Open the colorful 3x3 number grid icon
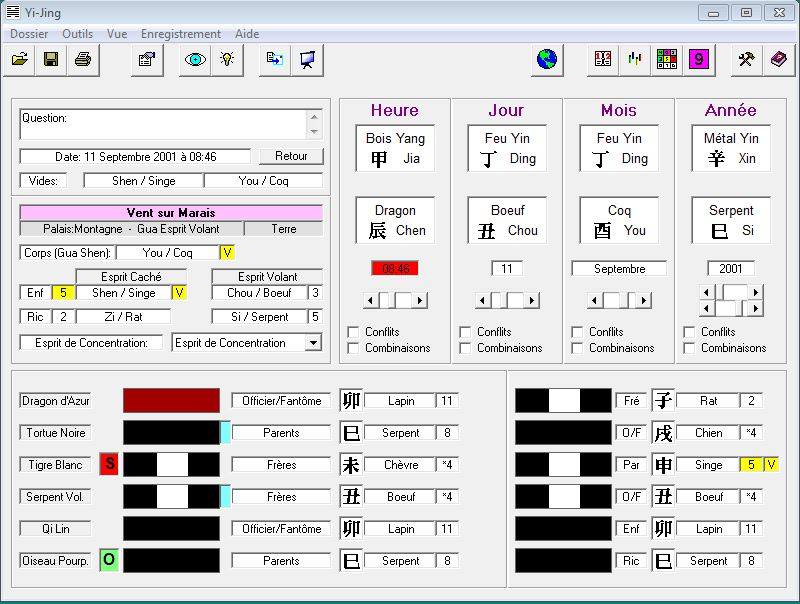 (x=667, y=60)
